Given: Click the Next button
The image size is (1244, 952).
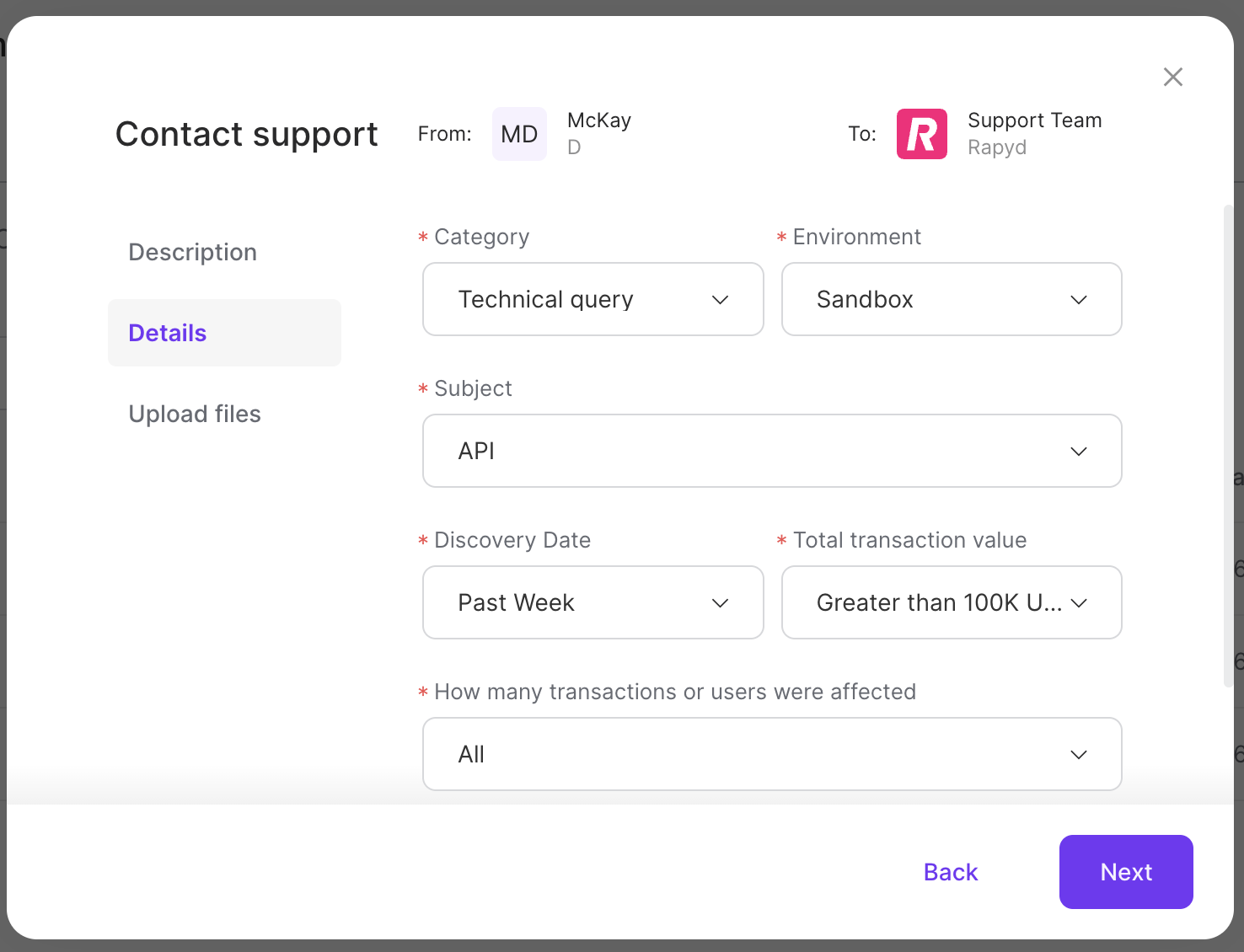Looking at the screenshot, I should [1126, 872].
